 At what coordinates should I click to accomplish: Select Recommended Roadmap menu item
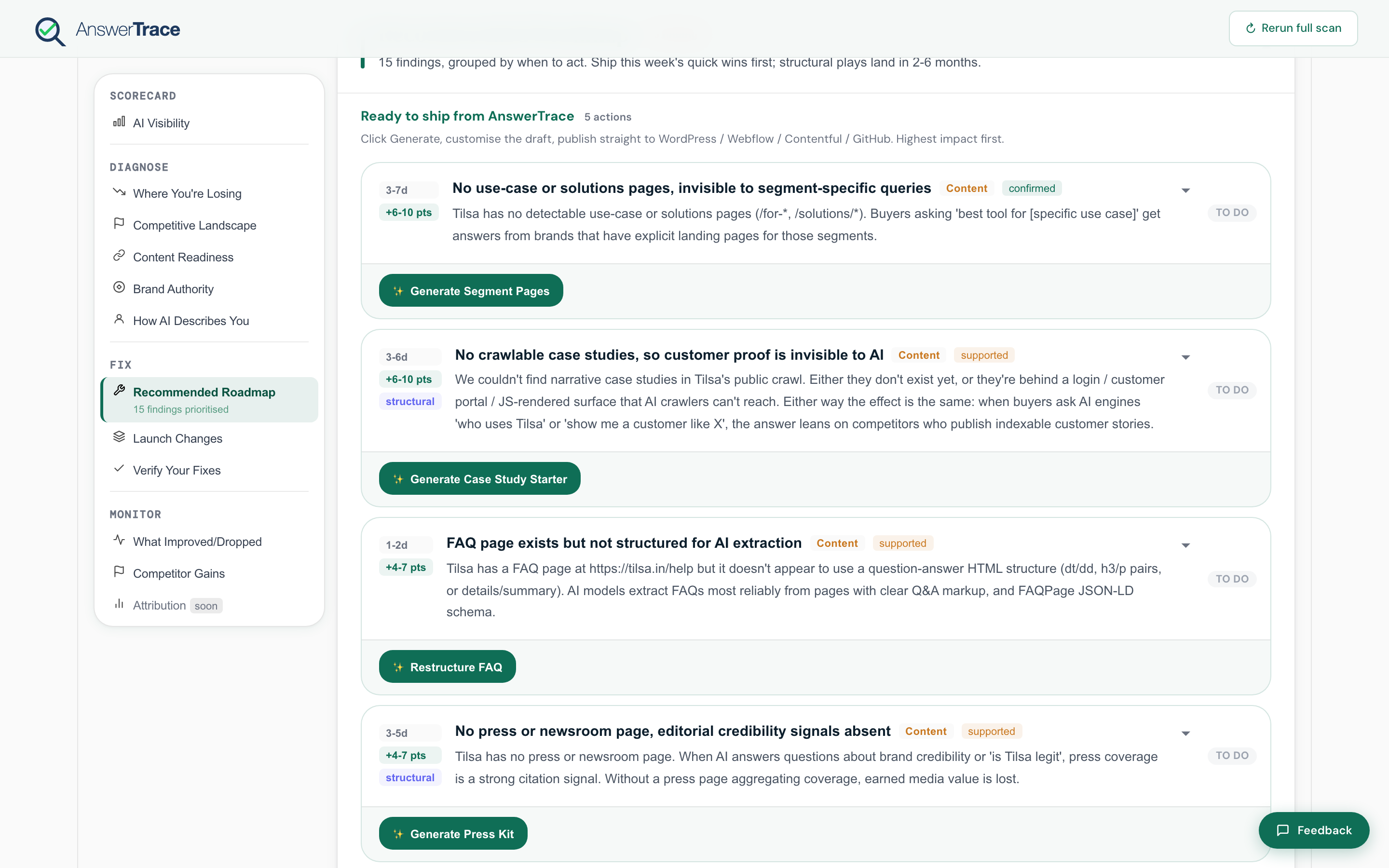[209, 400]
